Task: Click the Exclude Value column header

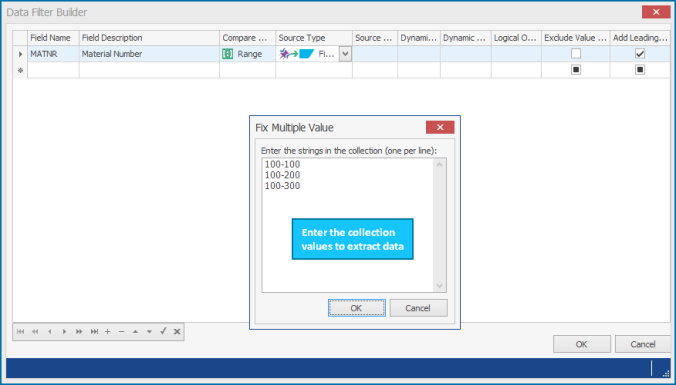Action: [576, 38]
